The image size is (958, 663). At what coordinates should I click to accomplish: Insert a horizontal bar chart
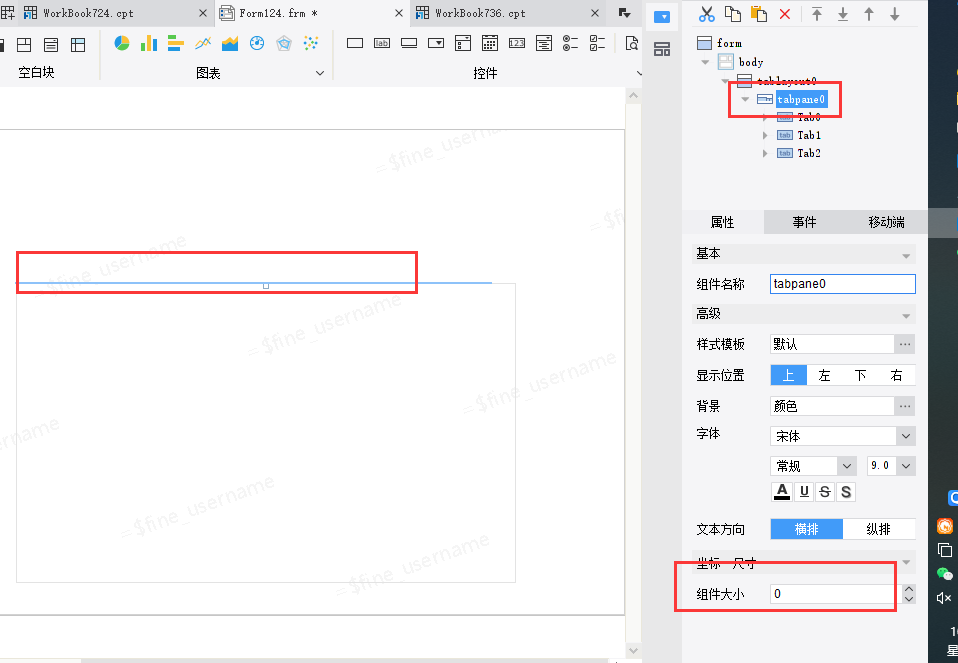point(176,43)
